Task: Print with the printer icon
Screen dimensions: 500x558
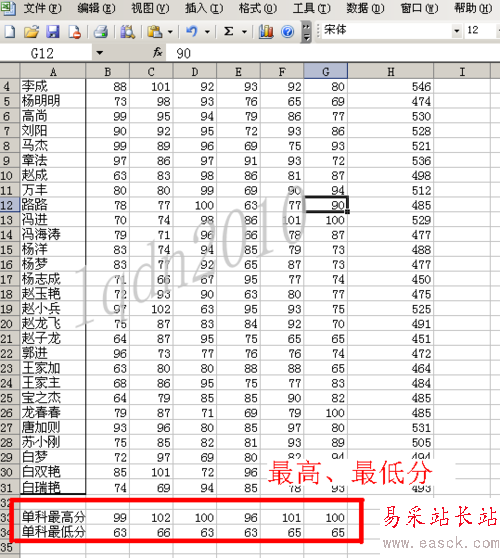Action: click(x=101, y=32)
